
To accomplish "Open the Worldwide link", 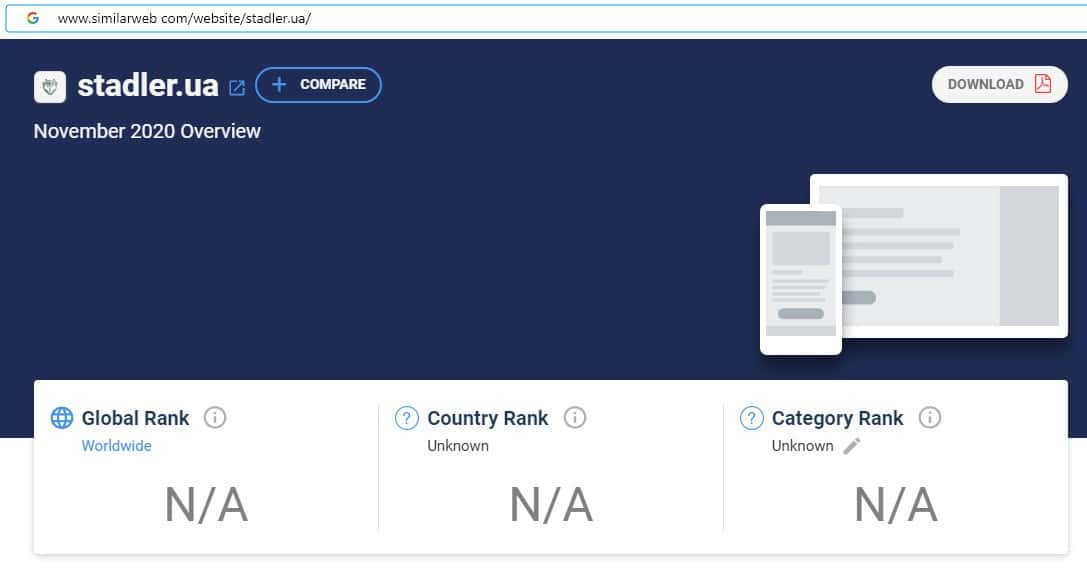I will pos(116,446).
